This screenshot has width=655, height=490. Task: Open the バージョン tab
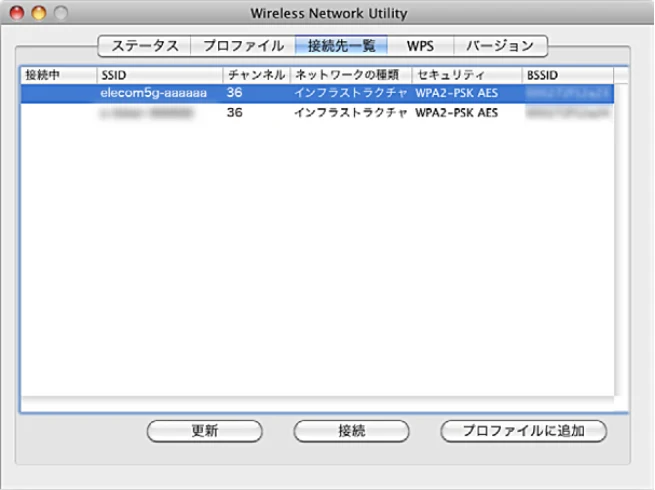click(x=500, y=46)
